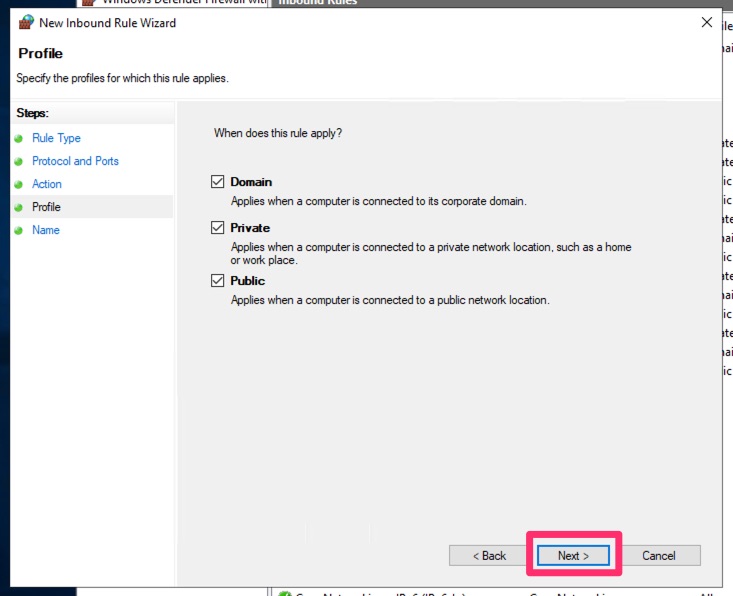The height and width of the screenshot is (596, 733).
Task: Click the Inbound Rules header behind the wizard
Action: 316,3
